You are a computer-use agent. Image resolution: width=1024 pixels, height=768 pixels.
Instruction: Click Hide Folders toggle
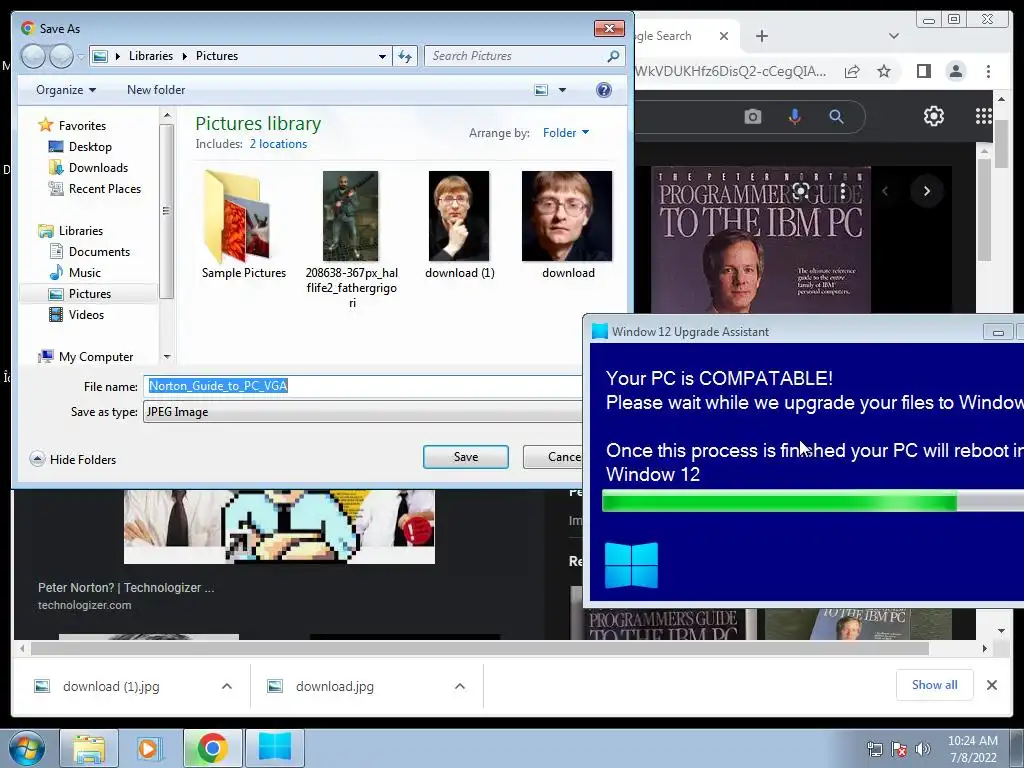73,459
